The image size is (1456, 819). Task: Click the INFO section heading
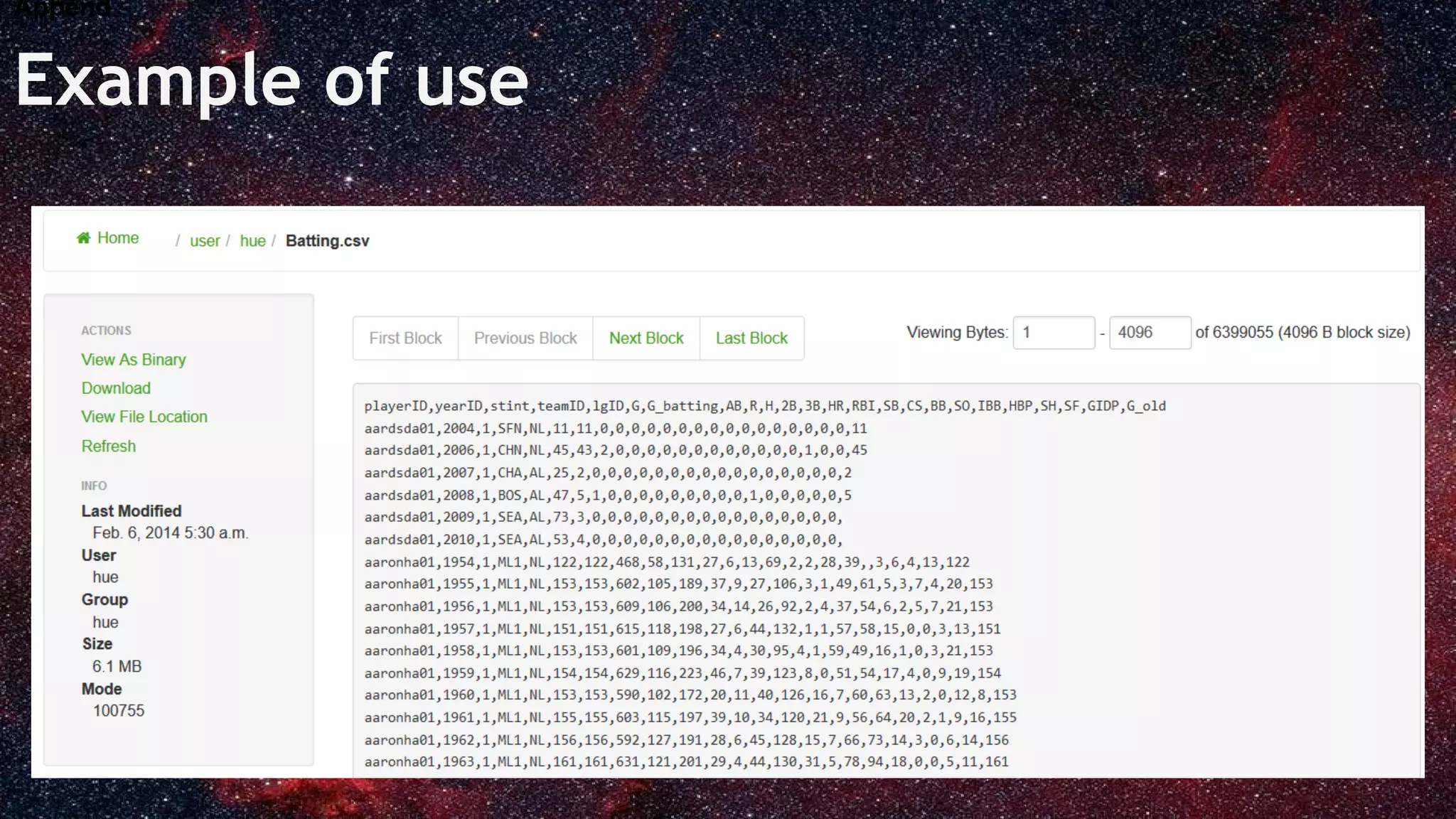coord(94,486)
